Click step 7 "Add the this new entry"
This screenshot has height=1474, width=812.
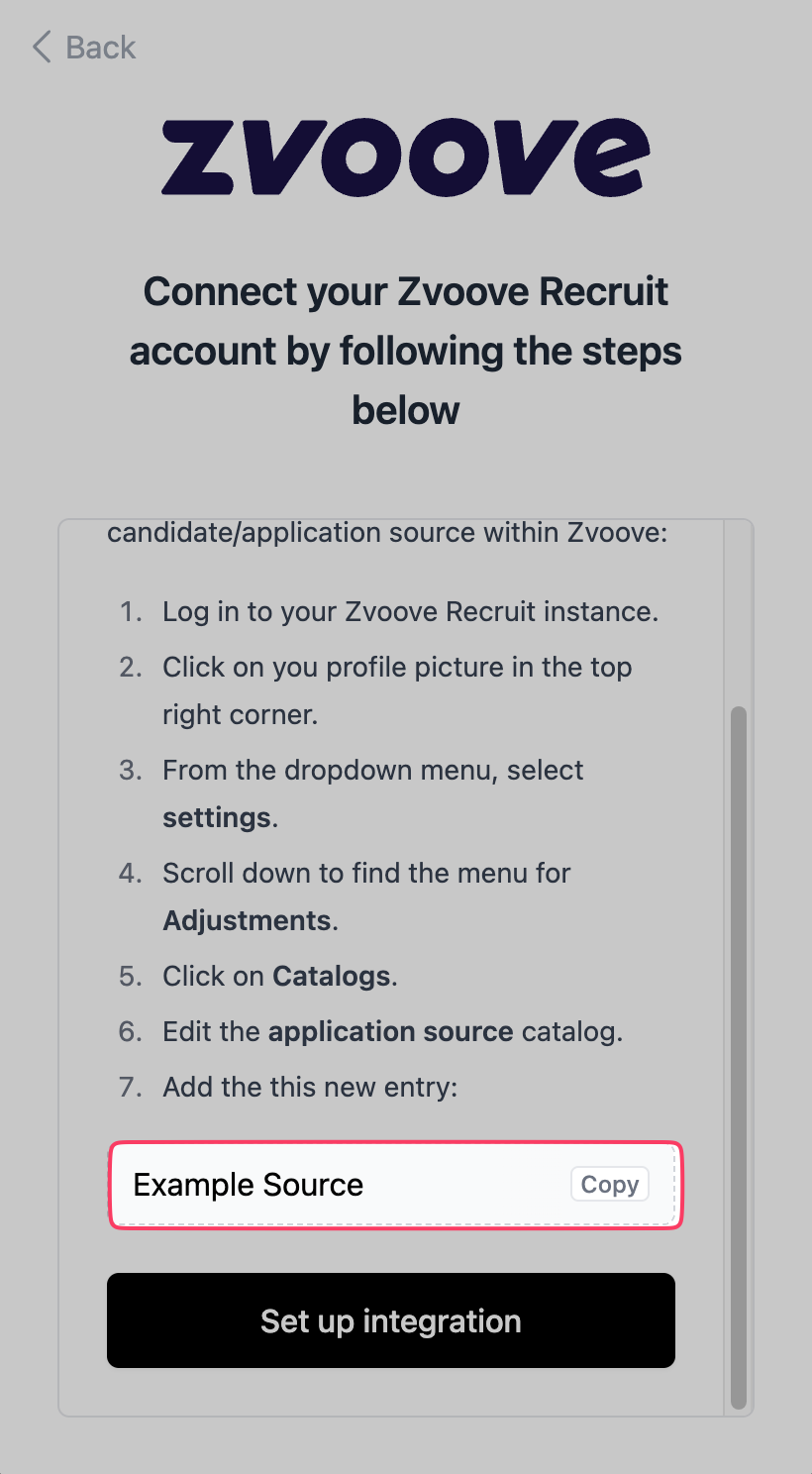[310, 1087]
